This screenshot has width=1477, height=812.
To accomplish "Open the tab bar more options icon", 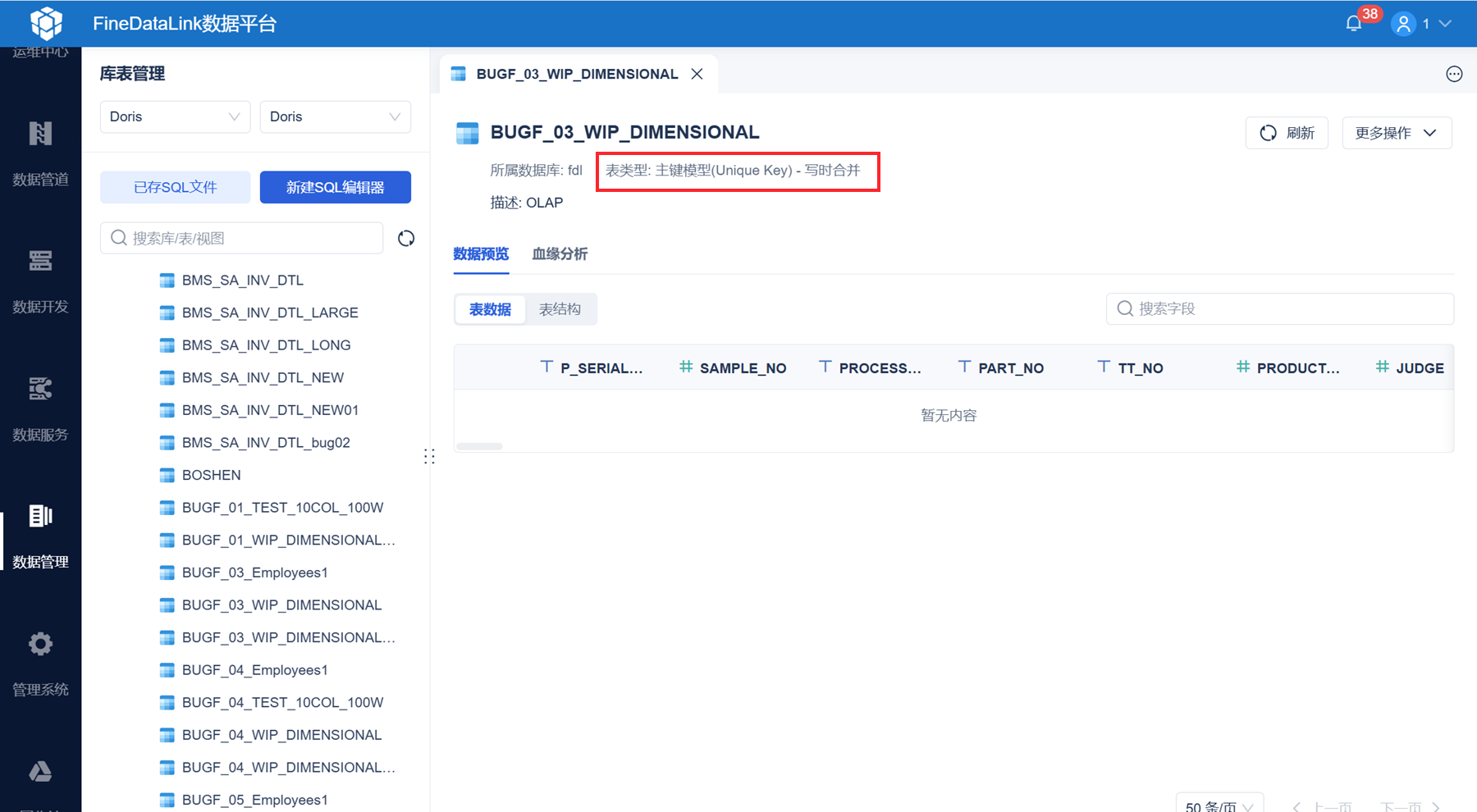I will click(x=1454, y=74).
